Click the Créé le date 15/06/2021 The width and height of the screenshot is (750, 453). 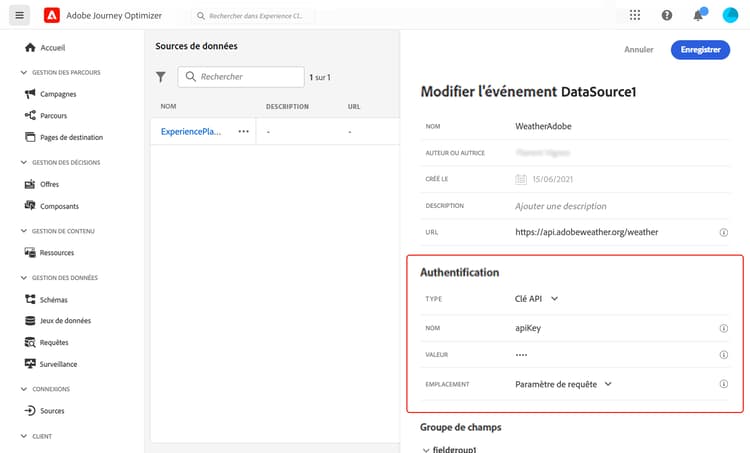pyautogui.click(x=552, y=179)
